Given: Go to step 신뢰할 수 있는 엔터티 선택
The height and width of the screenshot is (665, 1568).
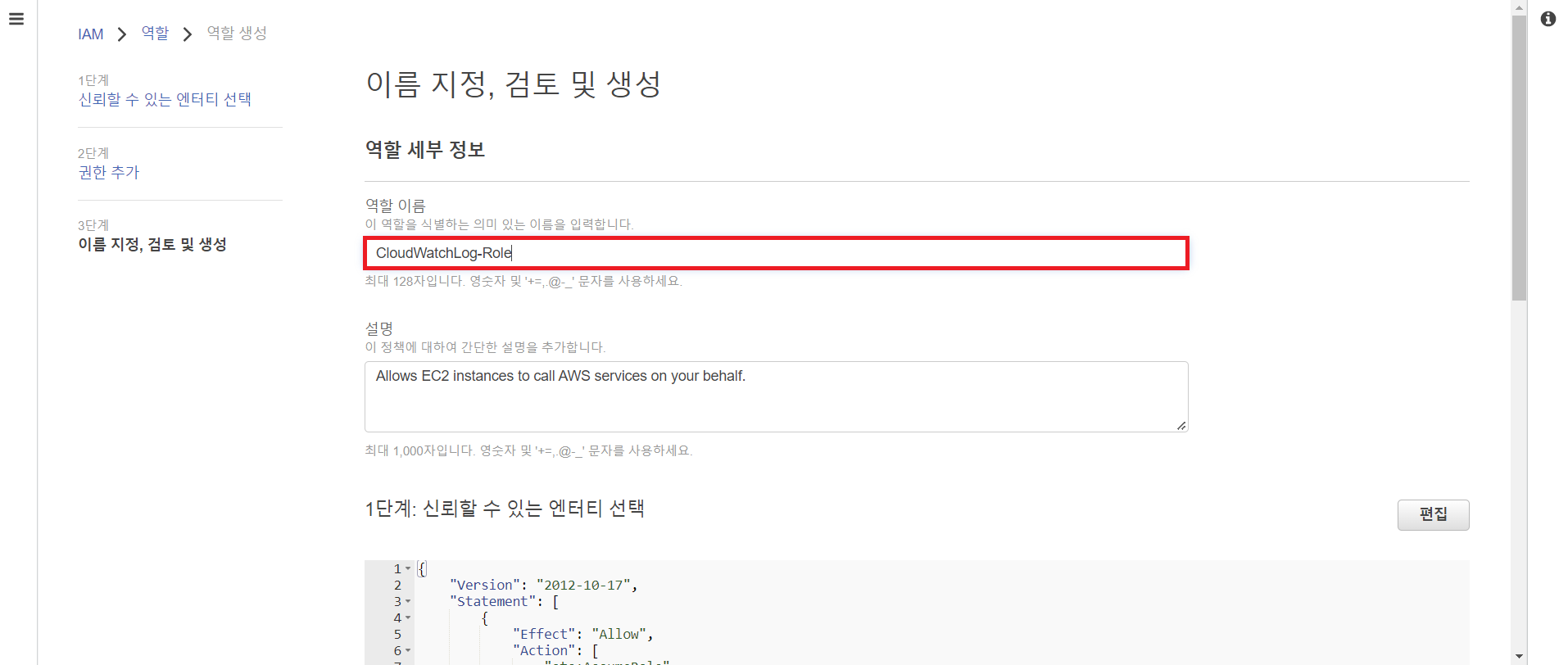Looking at the screenshot, I should pos(165,99).
